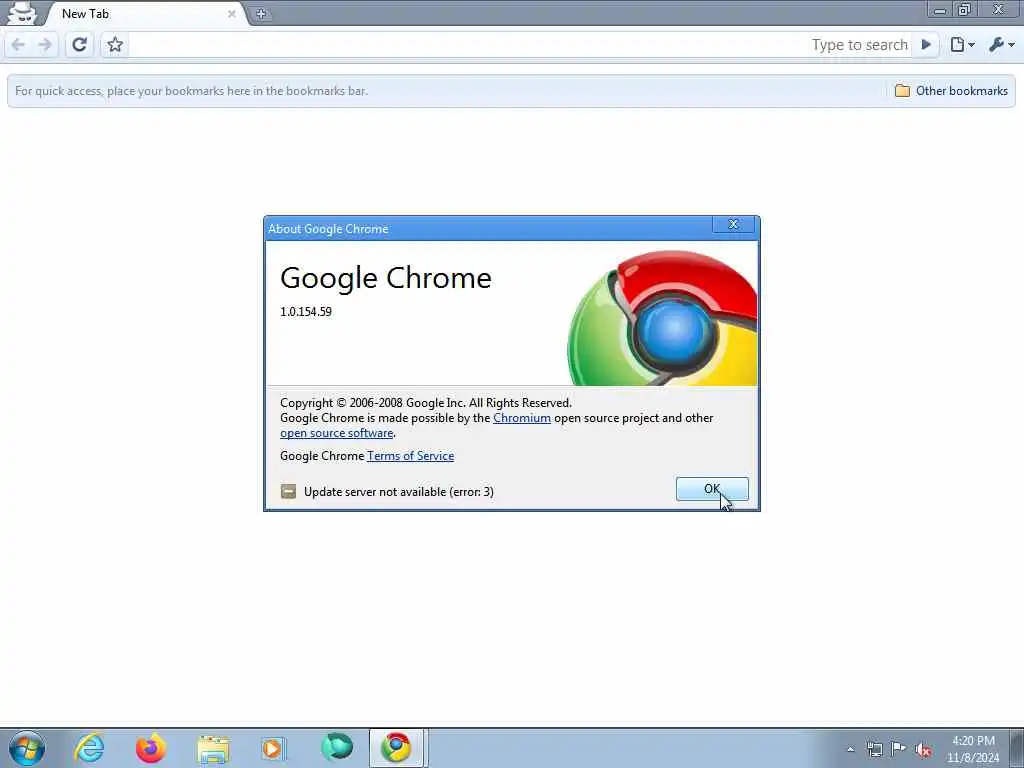Open the Action Center flag icon
The height and width of the screenshot is (768, 1024).
pyautogui.click(x=899, y=748)
